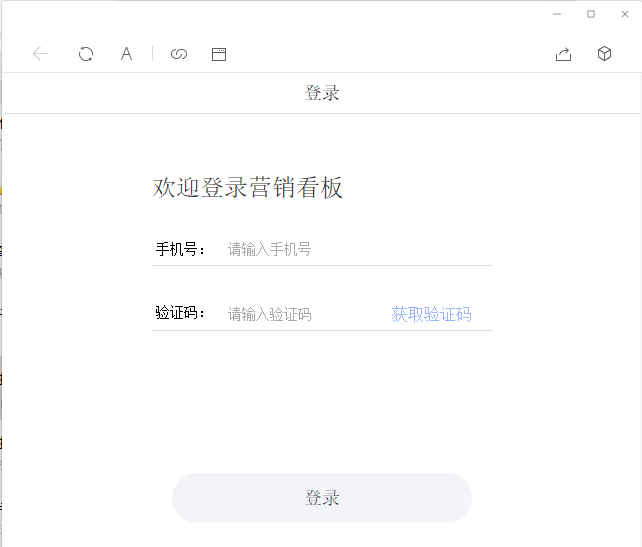Reload the page with the refresh icon
Image resolution: width=642 pixels, height=547 pixels.
(86, 54)
